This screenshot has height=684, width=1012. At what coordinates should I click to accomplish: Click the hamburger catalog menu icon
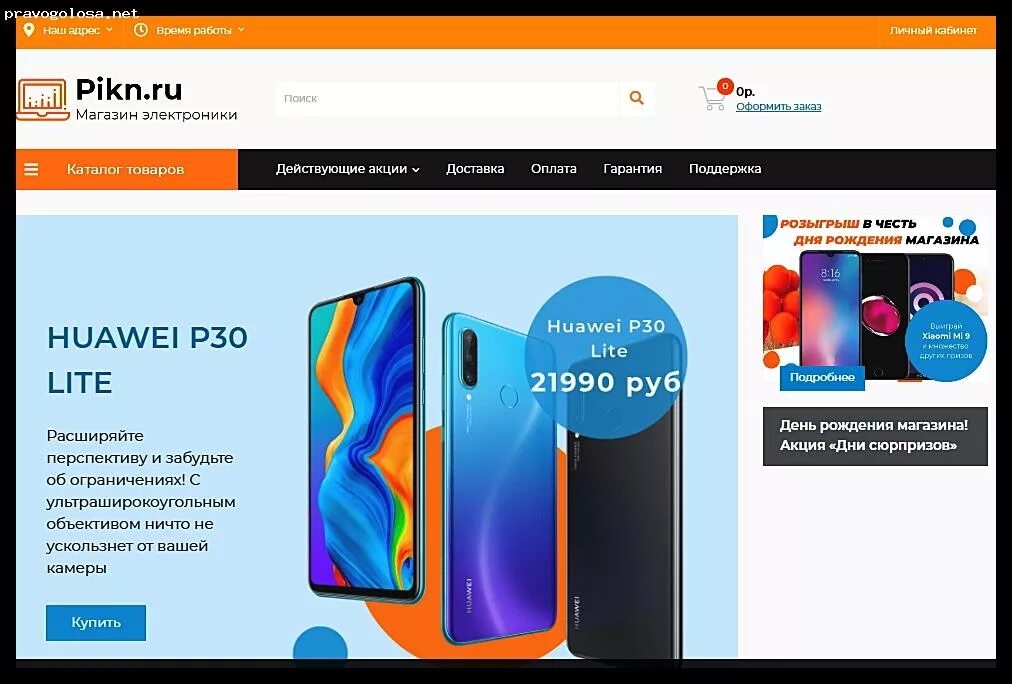click(x=31, y=169)
